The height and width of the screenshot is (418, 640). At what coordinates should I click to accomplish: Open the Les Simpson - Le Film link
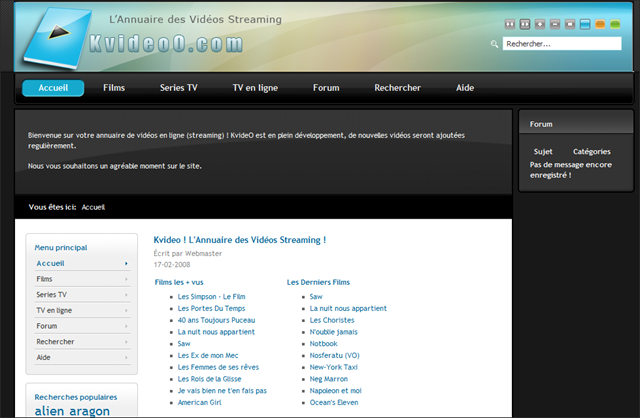click(211, 297)
